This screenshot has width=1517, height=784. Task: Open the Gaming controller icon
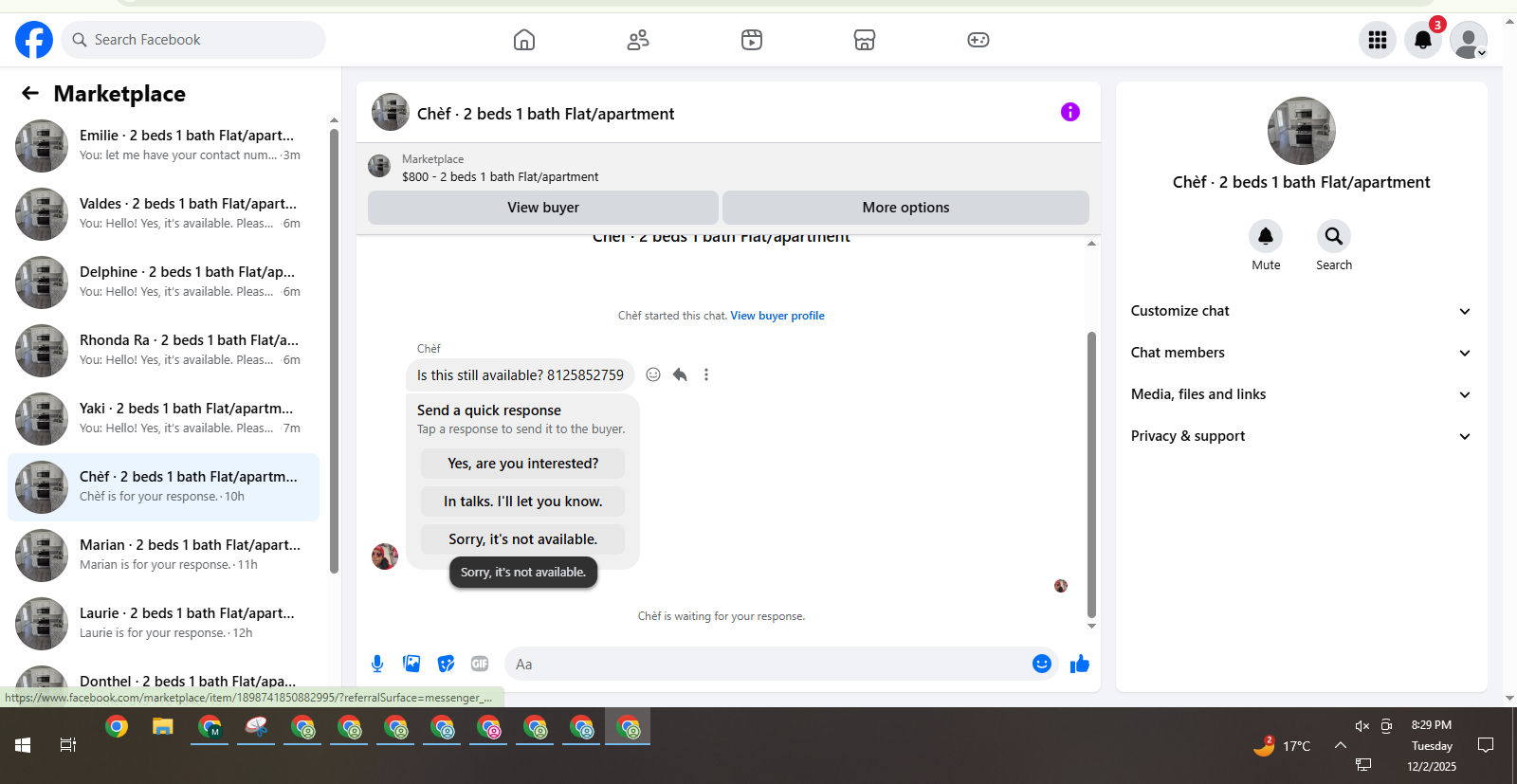click(x=978, y=40)
